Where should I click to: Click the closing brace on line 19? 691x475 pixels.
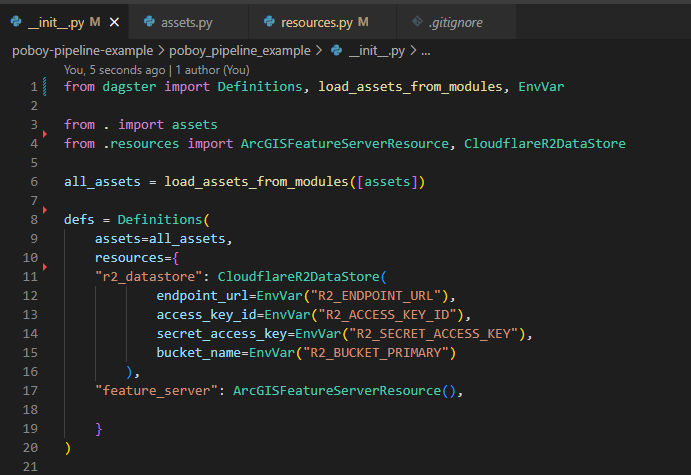tap(99, 429)
